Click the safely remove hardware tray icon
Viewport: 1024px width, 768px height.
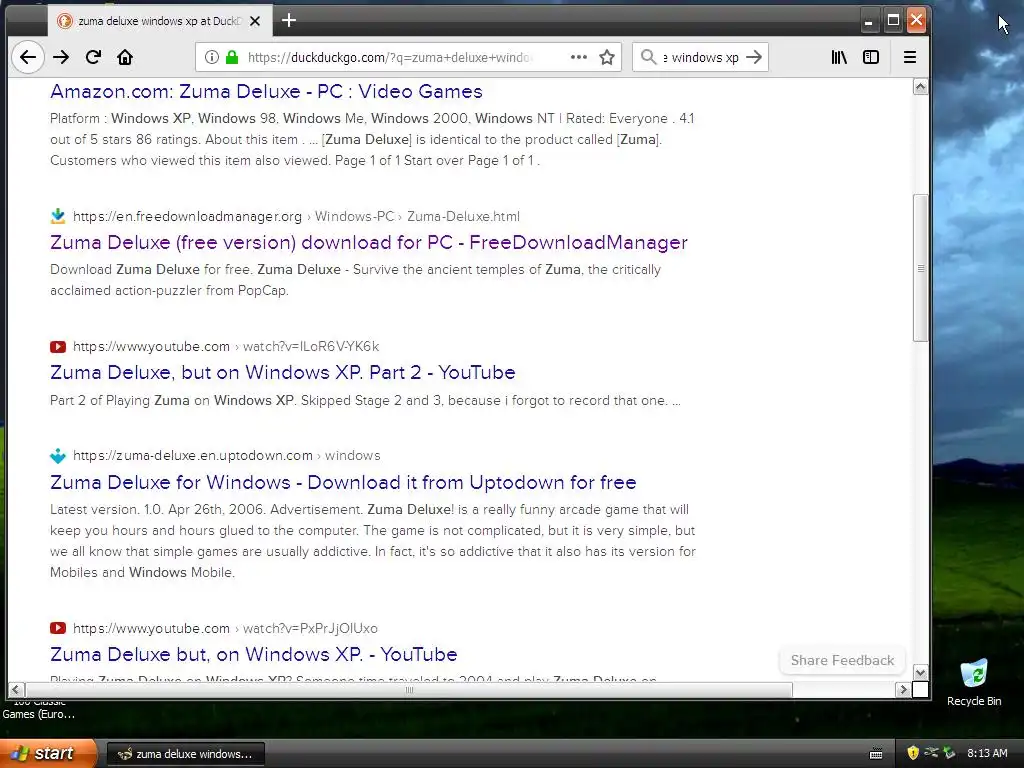click(949, 753)
